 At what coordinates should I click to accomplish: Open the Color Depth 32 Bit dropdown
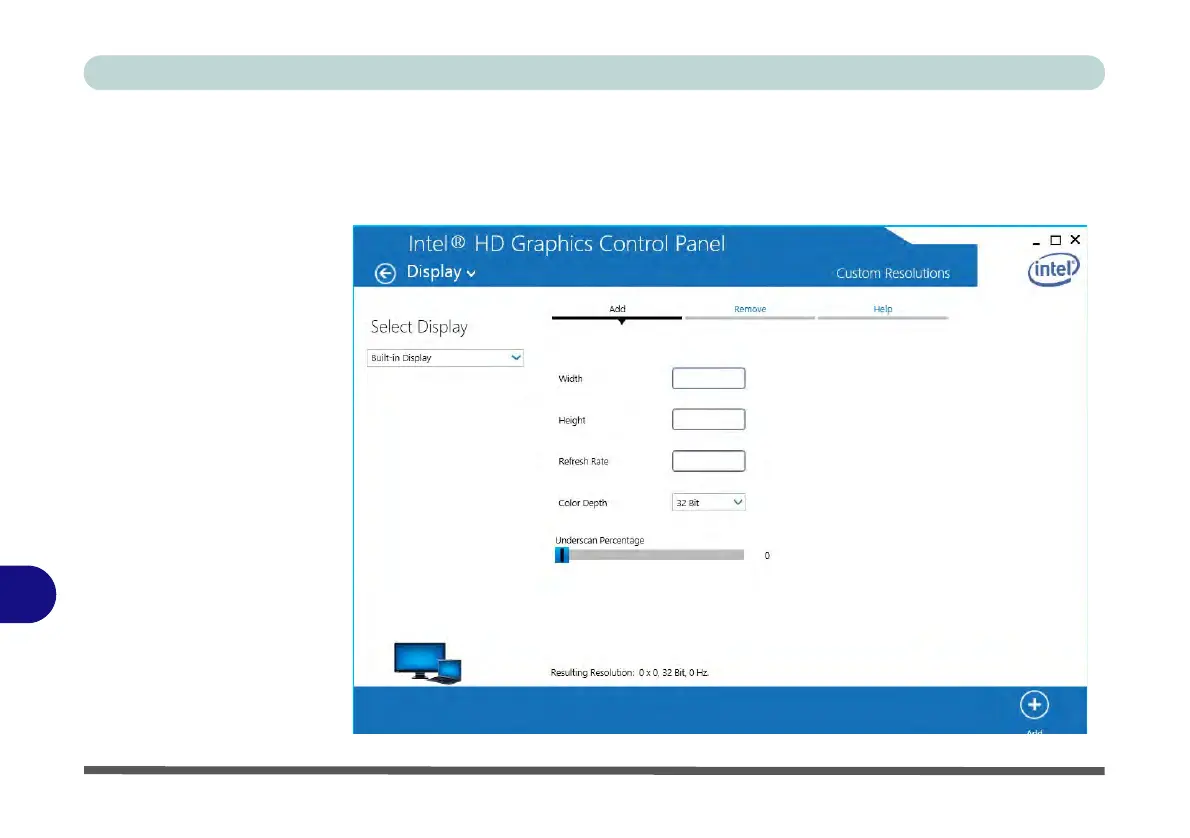(708, 502)
